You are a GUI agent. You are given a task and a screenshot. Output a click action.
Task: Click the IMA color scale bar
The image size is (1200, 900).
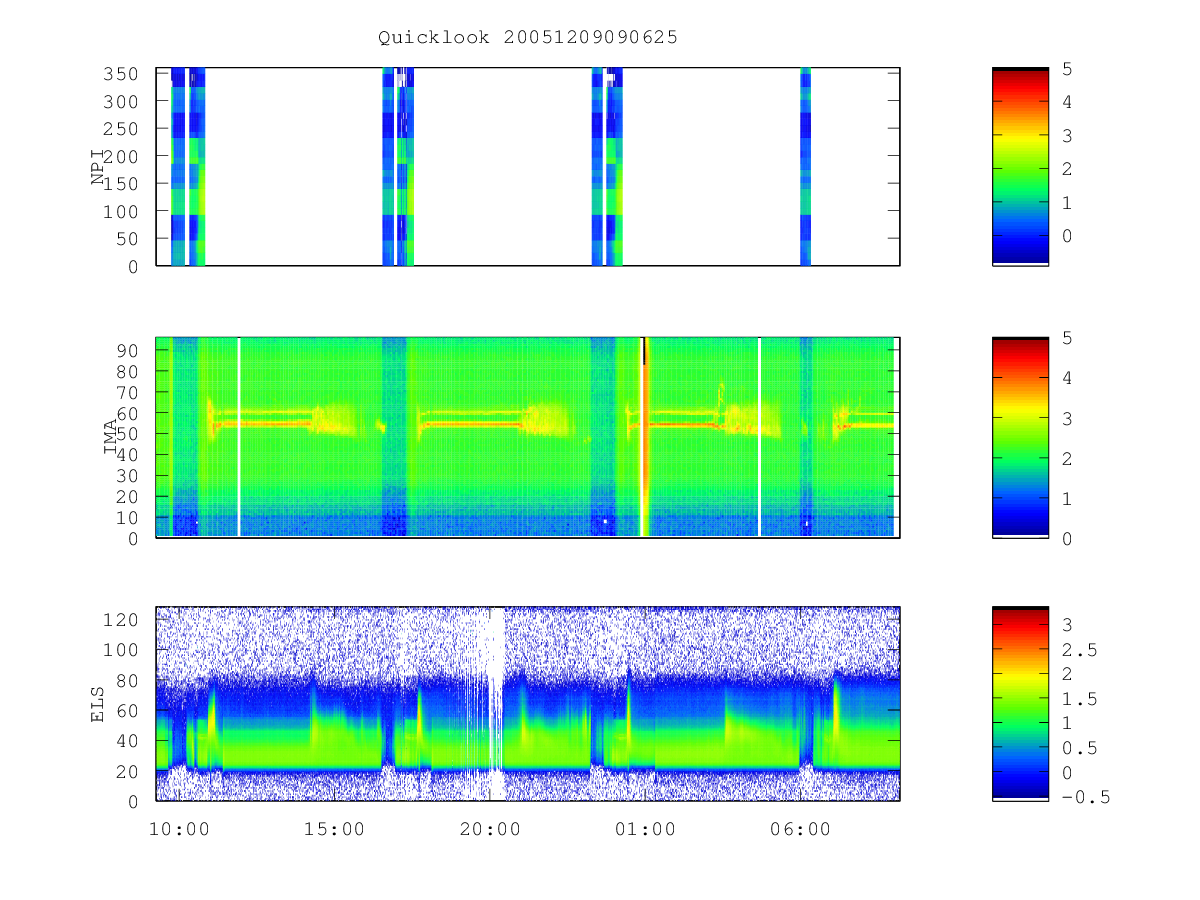point(1020,437)
